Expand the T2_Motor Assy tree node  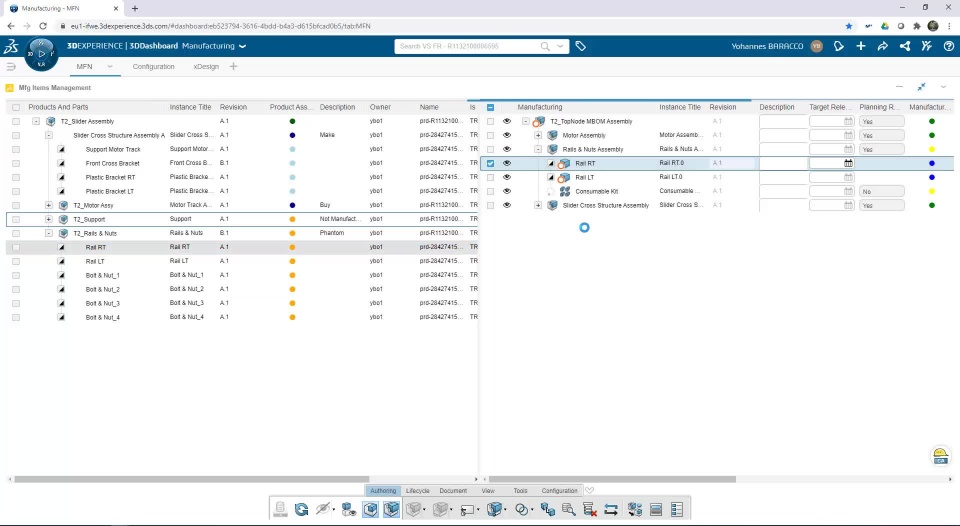coord(48,205)
